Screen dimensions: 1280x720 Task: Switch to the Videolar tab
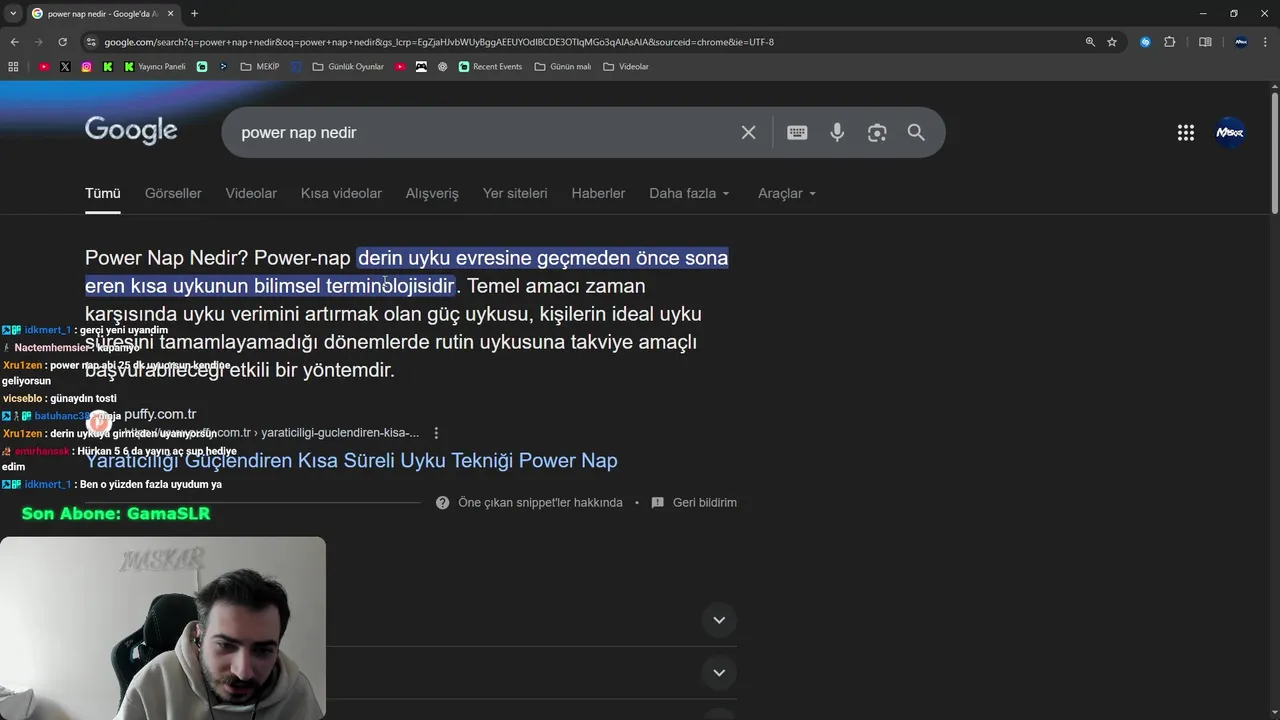click(x=251, y=193)
